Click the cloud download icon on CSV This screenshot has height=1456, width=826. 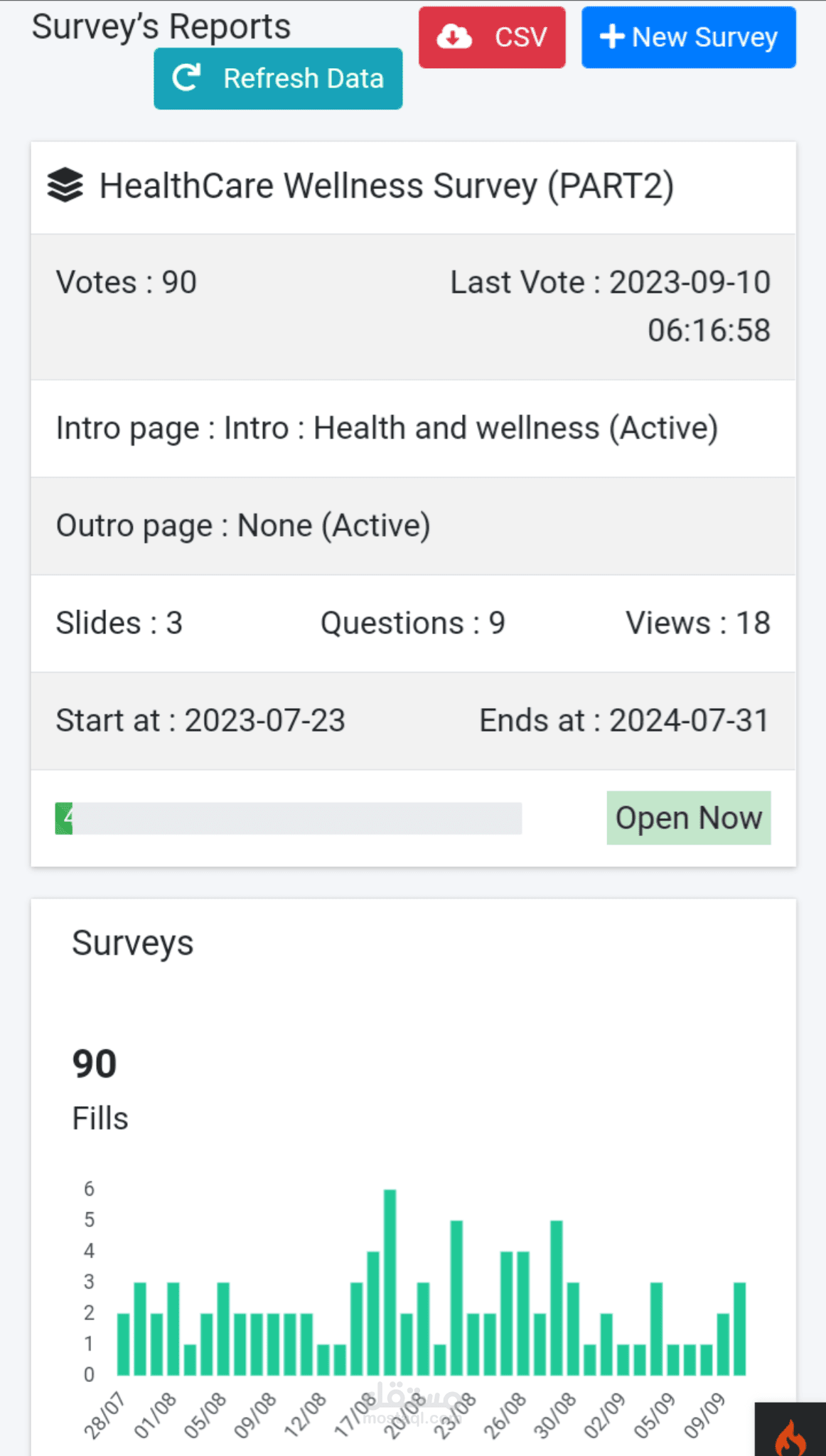pos(454,37)
